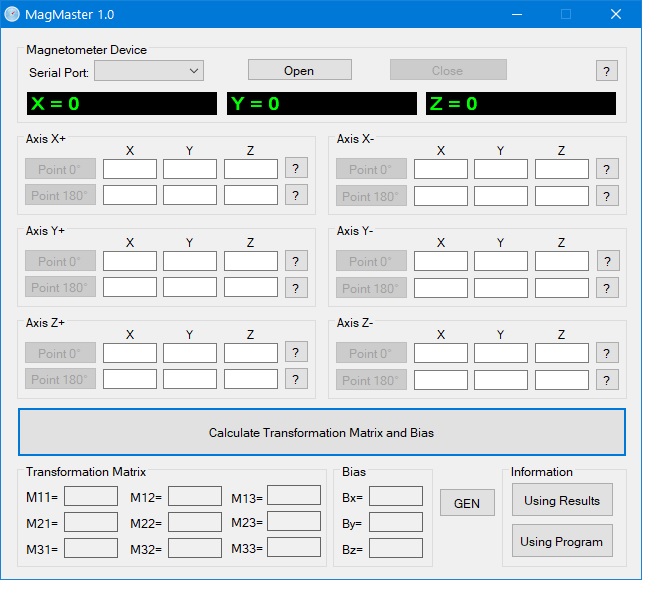657x596 pixels.
Task: Open help for Axis Z- Point 180° row
Action: (x=607, y=380)
